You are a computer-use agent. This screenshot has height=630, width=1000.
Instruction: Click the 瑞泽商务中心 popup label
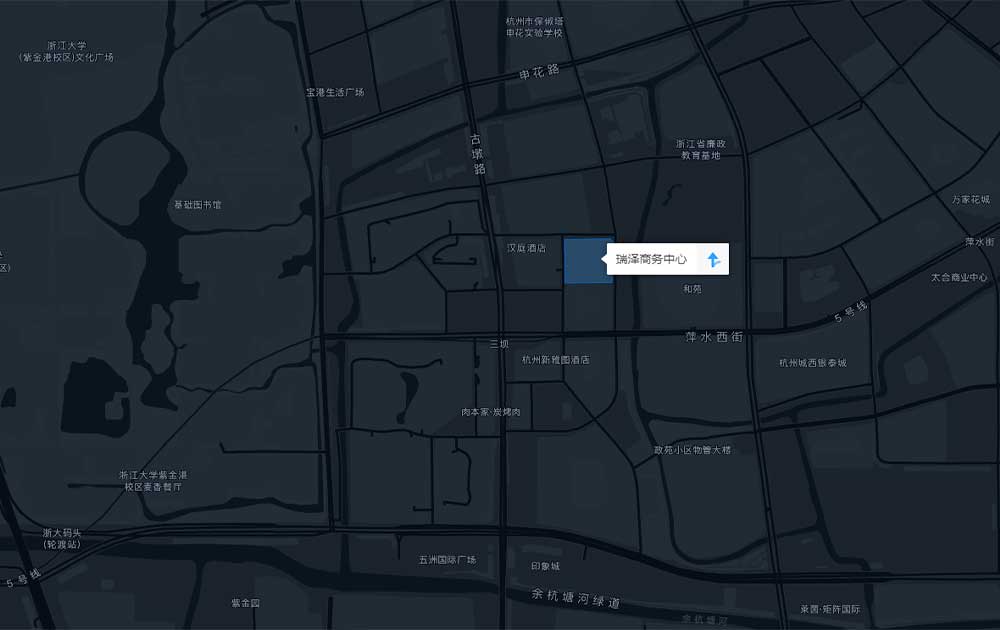click(651, 260)
